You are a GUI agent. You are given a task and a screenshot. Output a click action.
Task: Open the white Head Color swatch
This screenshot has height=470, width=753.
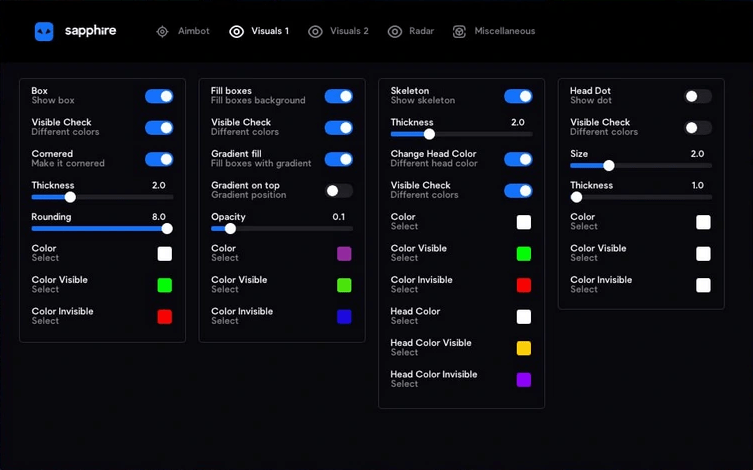click(524, 317)
